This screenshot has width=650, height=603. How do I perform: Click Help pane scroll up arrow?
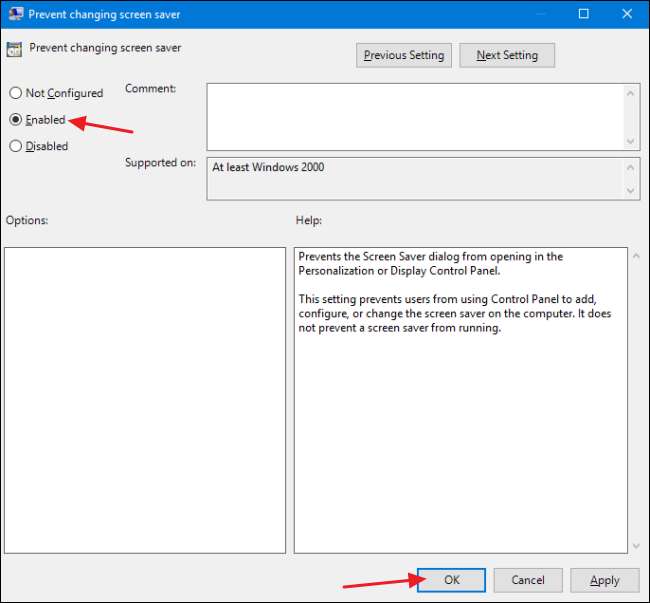tap(636, 256)
